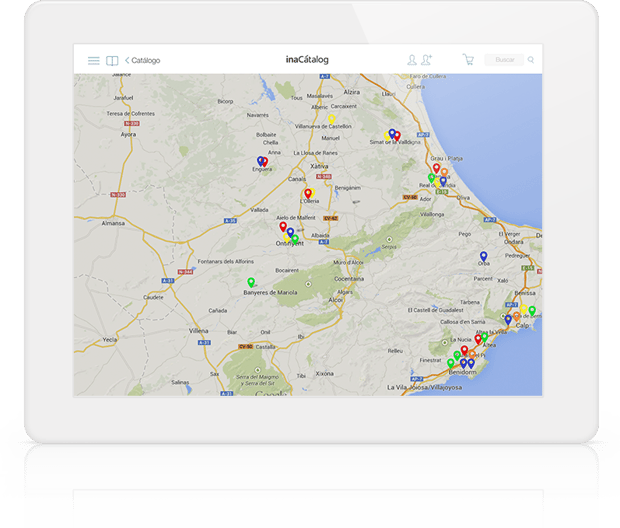Click the Bocairent town label
The image size is (620, 528).
[x=287, y=271]
